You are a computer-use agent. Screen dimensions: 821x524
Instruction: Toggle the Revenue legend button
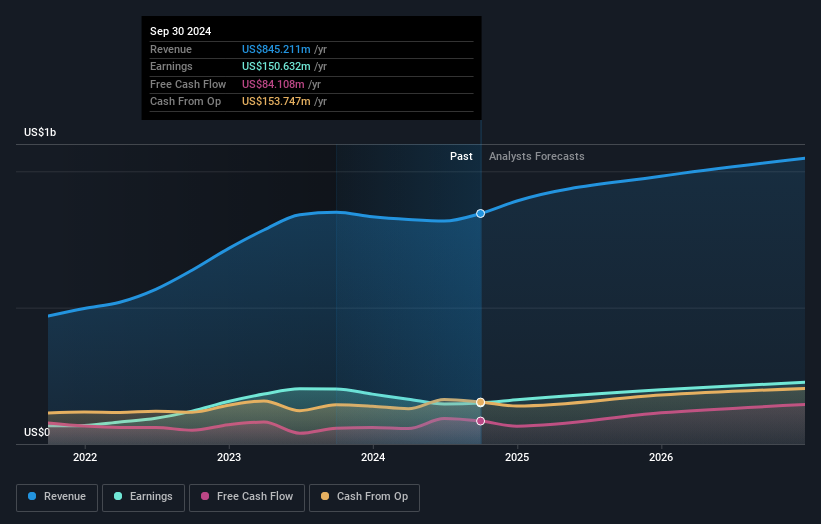click(x=57, y=497)
